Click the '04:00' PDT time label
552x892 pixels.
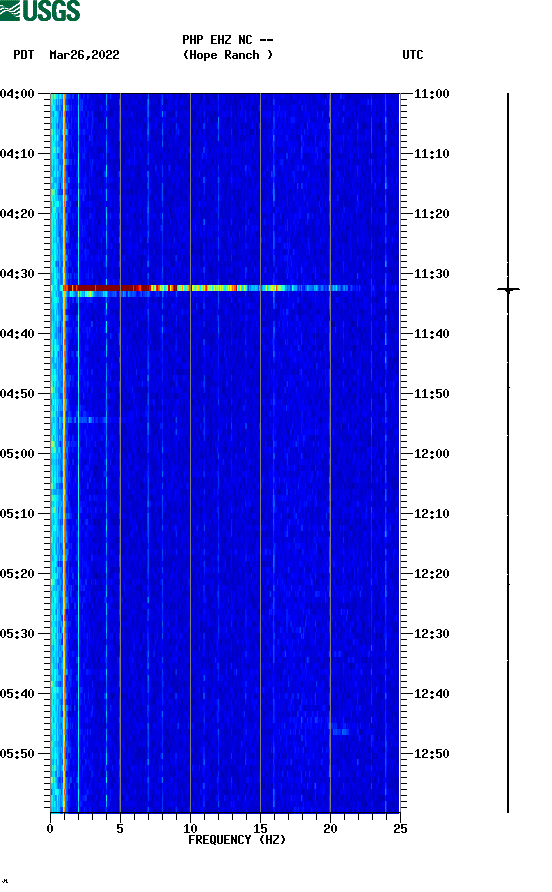[17, 94]
